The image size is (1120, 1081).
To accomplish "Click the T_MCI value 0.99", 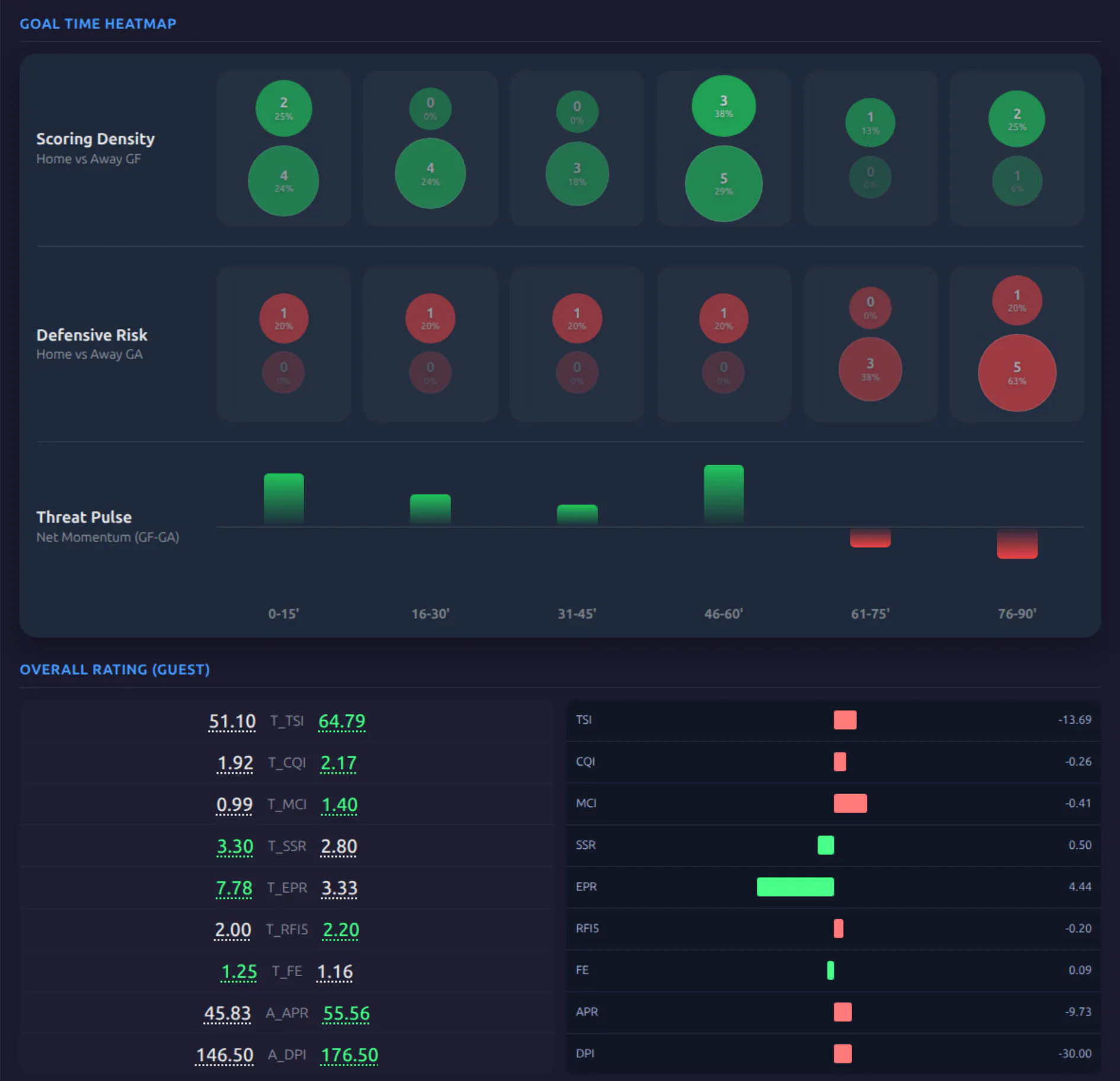I will 234,805.
